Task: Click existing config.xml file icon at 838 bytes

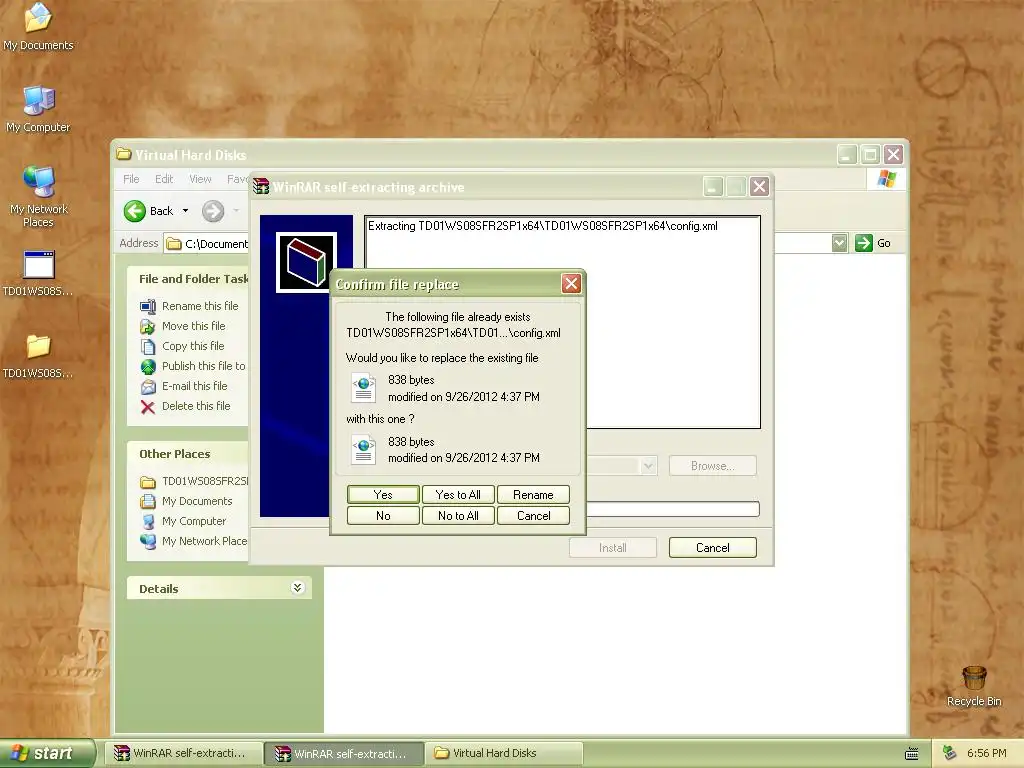Action: coord(363,388)
